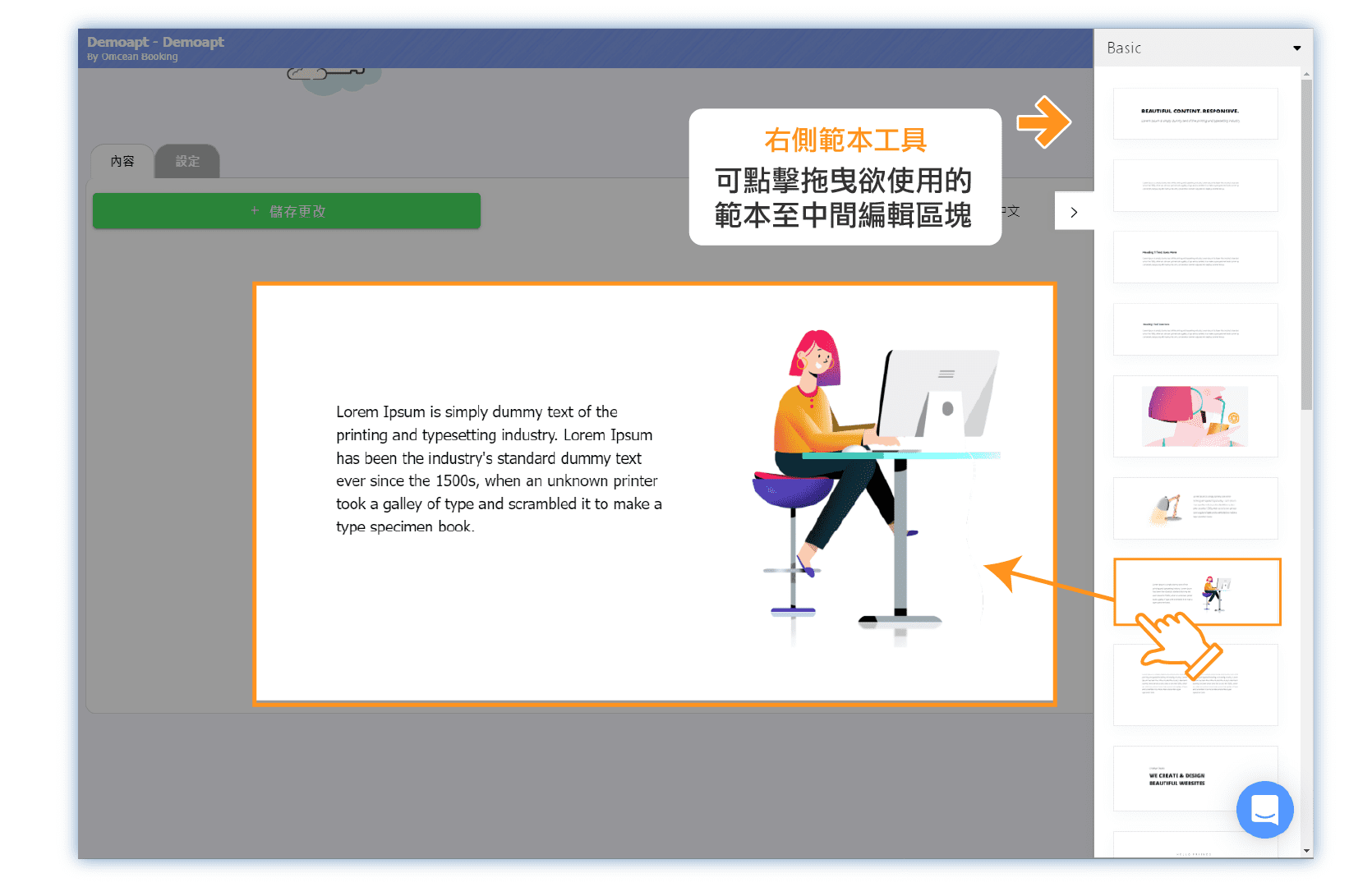The height and width of the screenshot is (887, 1372).
Task: Open the blue chat support widget
Action: pos(1264,809)
